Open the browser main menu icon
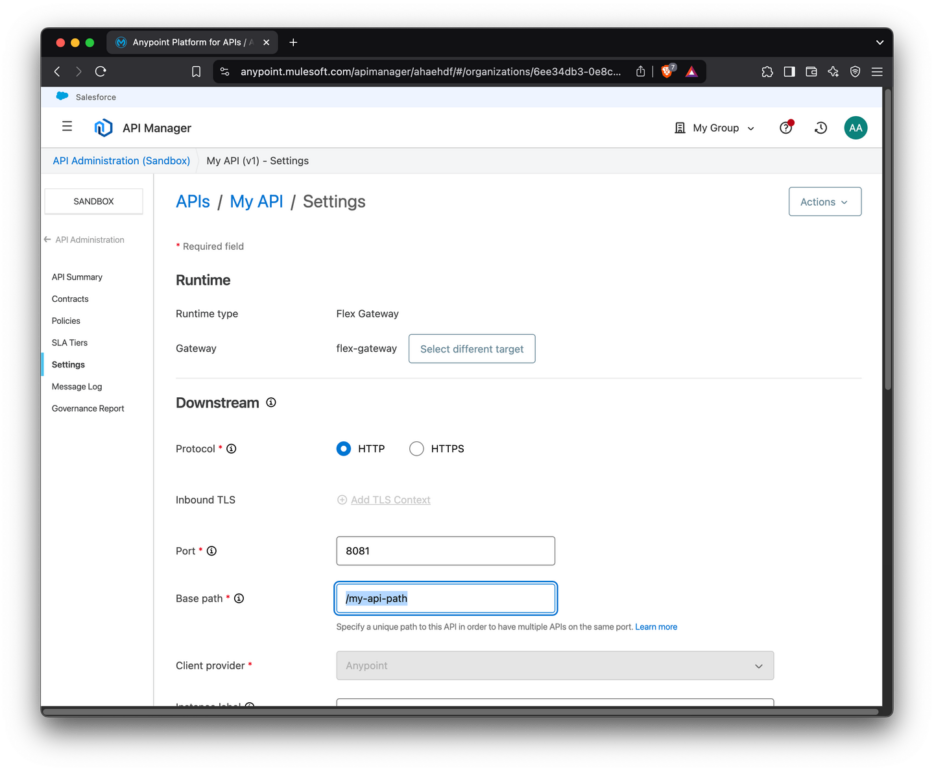The height and width of the screenshot is (771, 934). [x=877, y=71]
